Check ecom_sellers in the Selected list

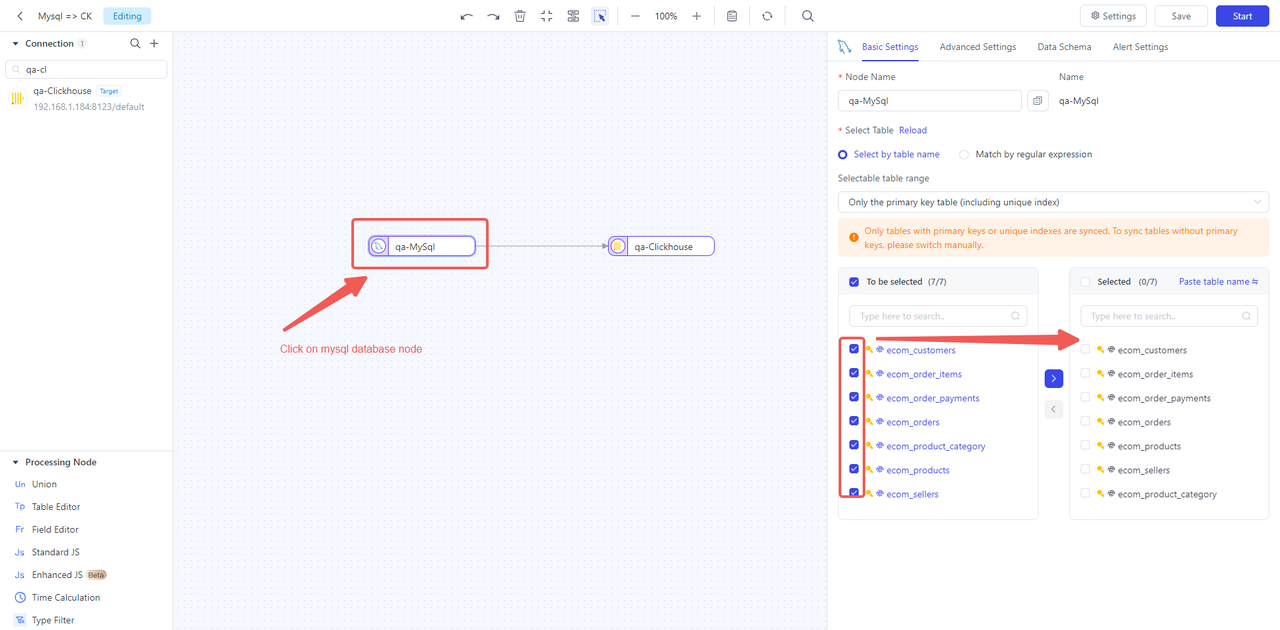coord(1085,469)
